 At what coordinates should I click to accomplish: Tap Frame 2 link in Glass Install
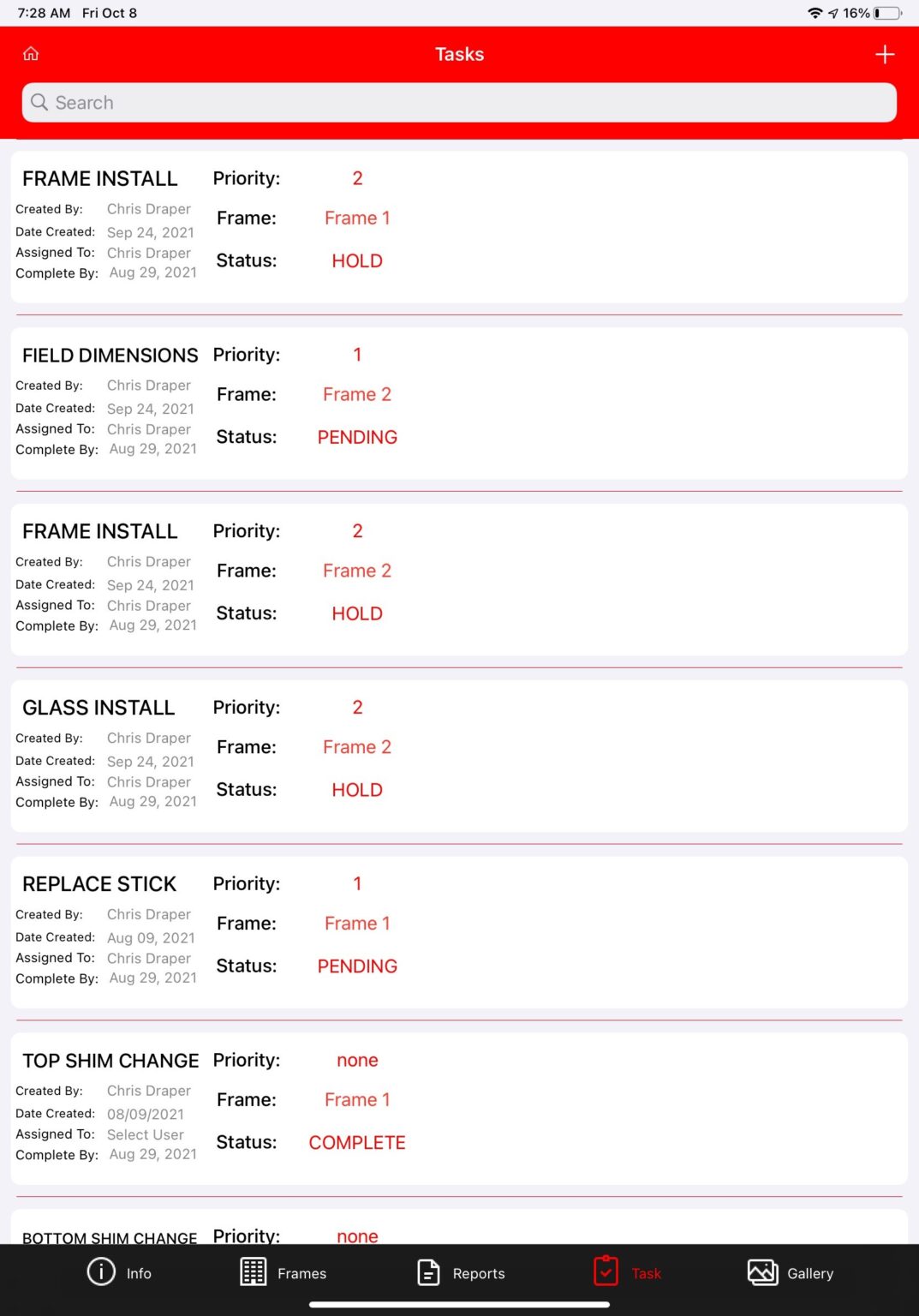coord(357,747)
